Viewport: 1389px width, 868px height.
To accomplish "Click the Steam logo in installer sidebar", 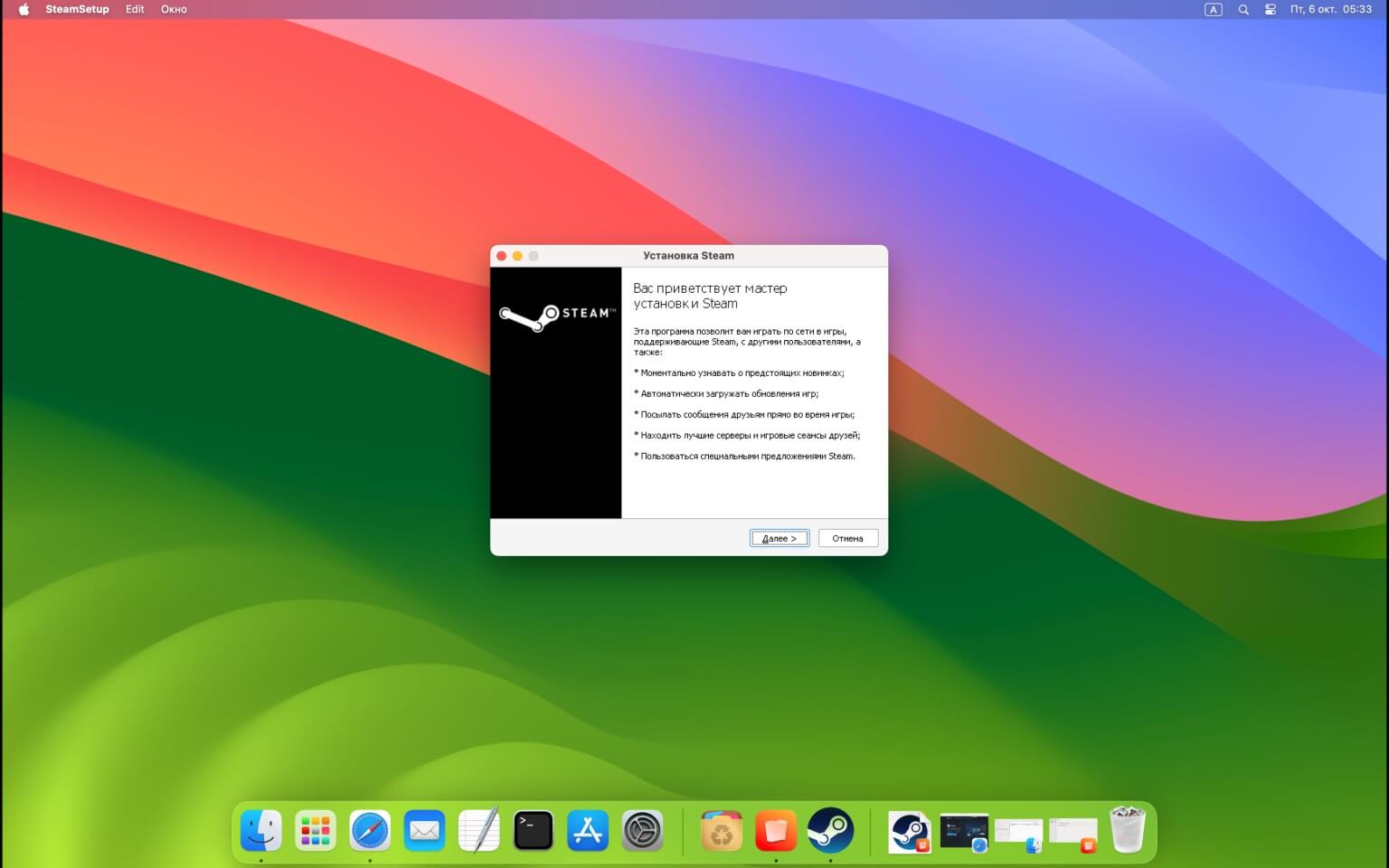I will tap(556, 316).
